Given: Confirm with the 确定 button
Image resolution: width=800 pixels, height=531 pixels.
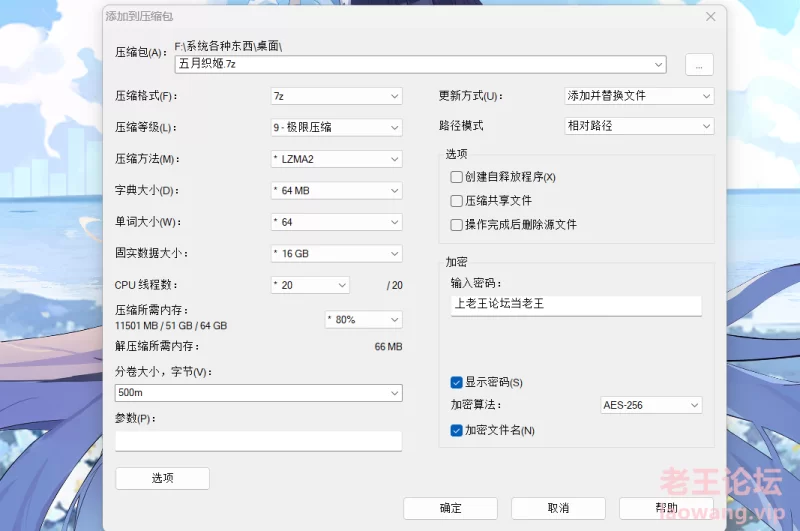Looking at the screenshot, I should pyautogui.click(x=451, y=509).
